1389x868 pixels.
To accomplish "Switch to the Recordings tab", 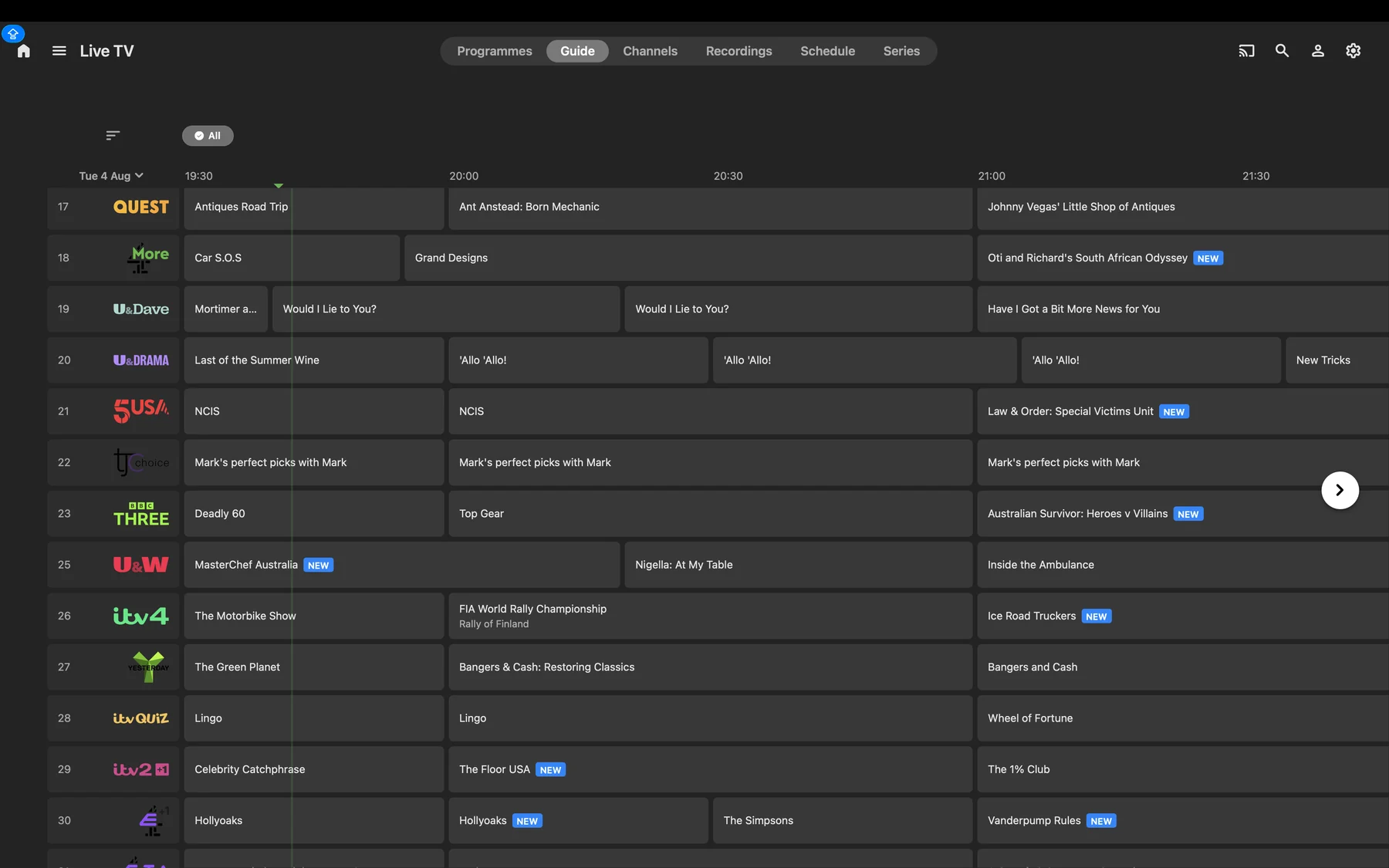I will click(739, 51).
